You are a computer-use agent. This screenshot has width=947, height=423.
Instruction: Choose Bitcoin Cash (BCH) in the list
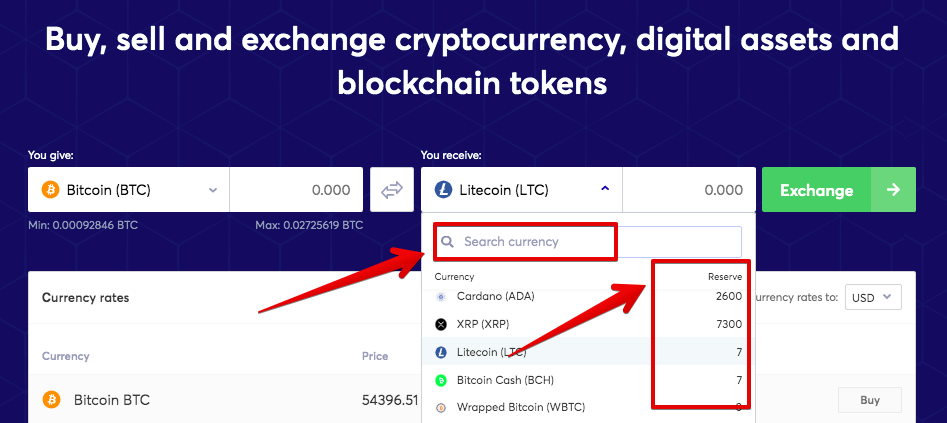click(588, 380)
